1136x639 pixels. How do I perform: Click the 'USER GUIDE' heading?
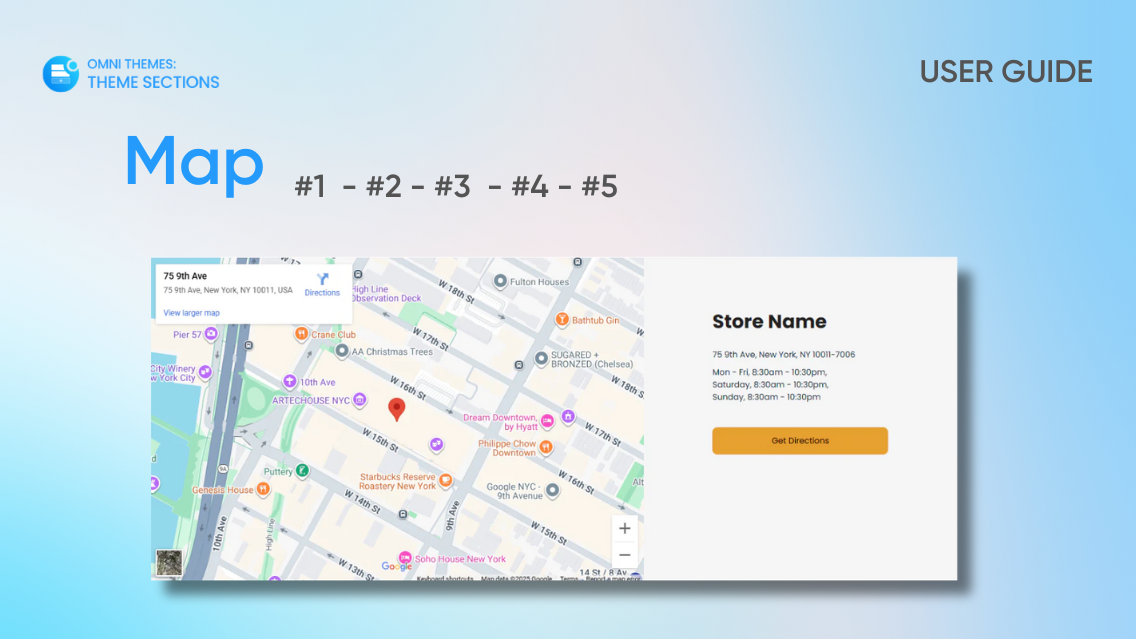[x=1006, y=72]
